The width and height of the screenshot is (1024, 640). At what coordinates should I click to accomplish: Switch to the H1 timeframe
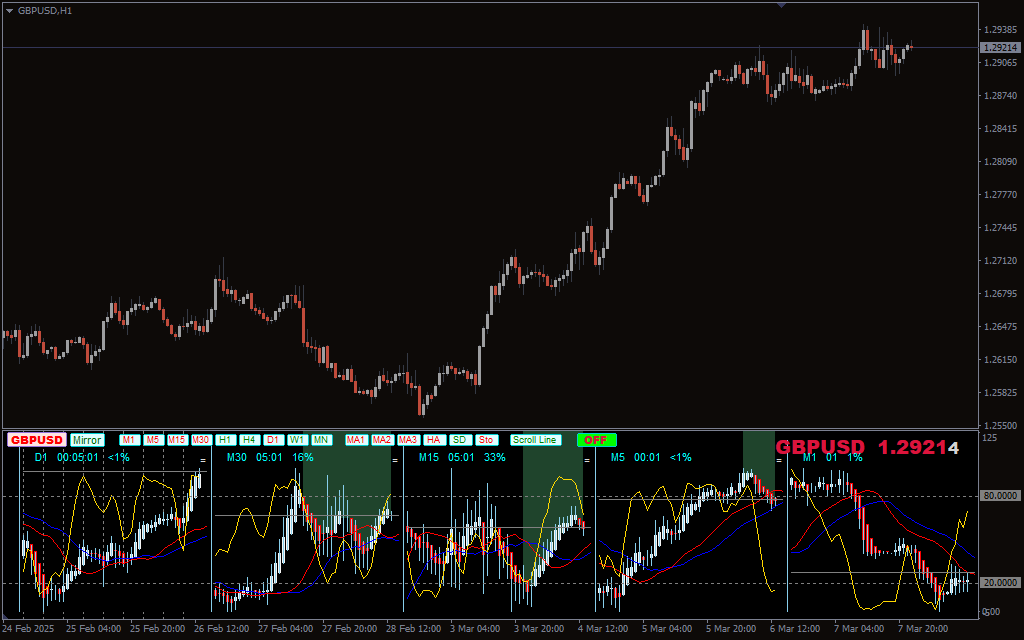tap(226, 440)
